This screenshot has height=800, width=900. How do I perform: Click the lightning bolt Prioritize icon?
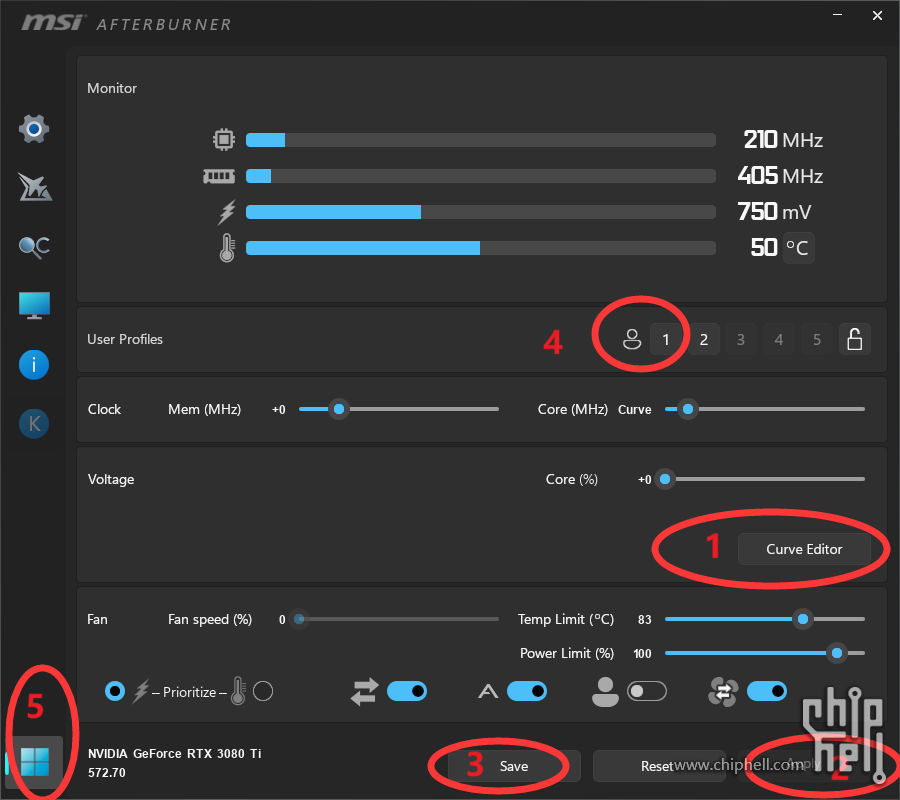141,692
